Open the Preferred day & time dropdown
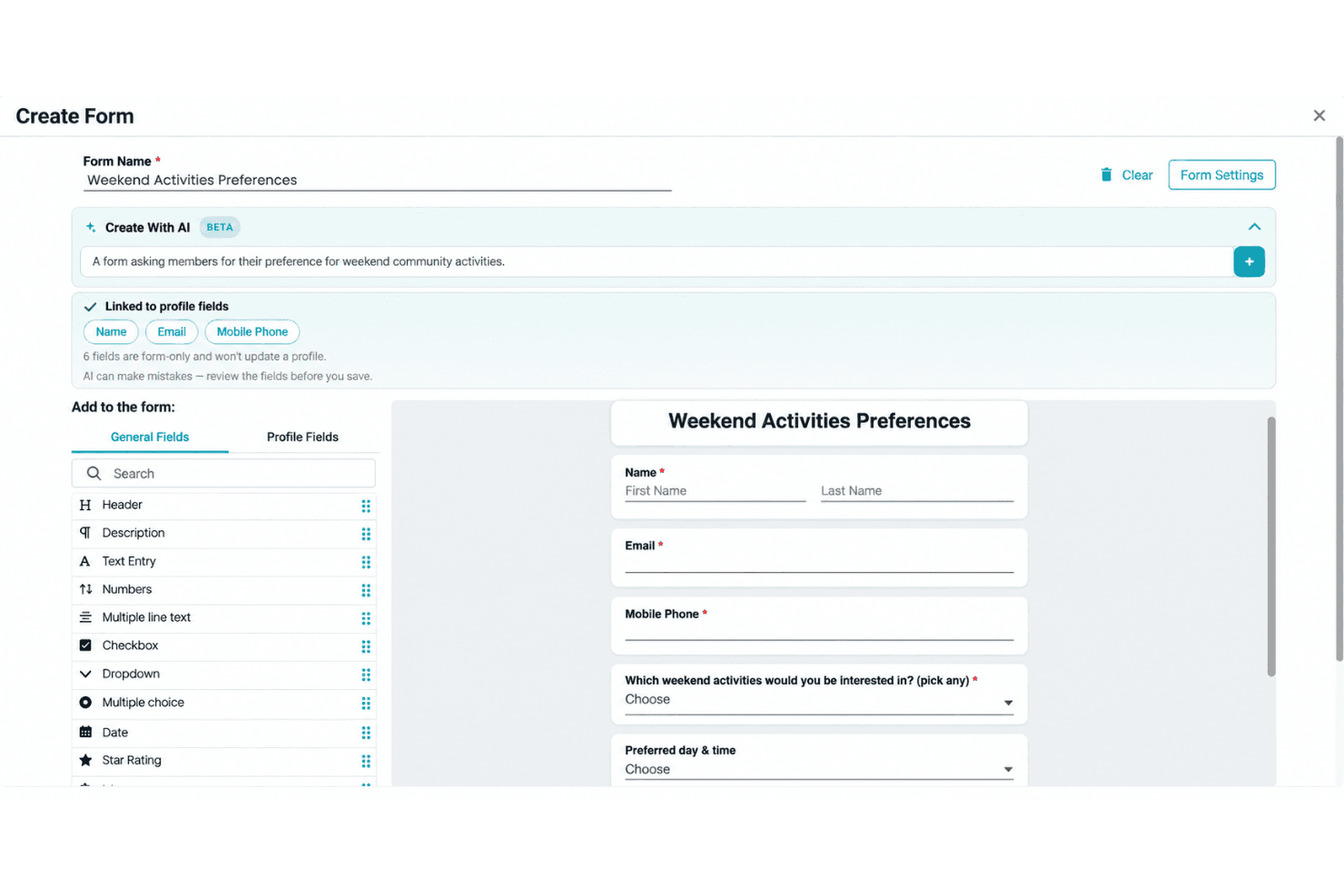1344x896 pixels. click(x=819, y=769)
